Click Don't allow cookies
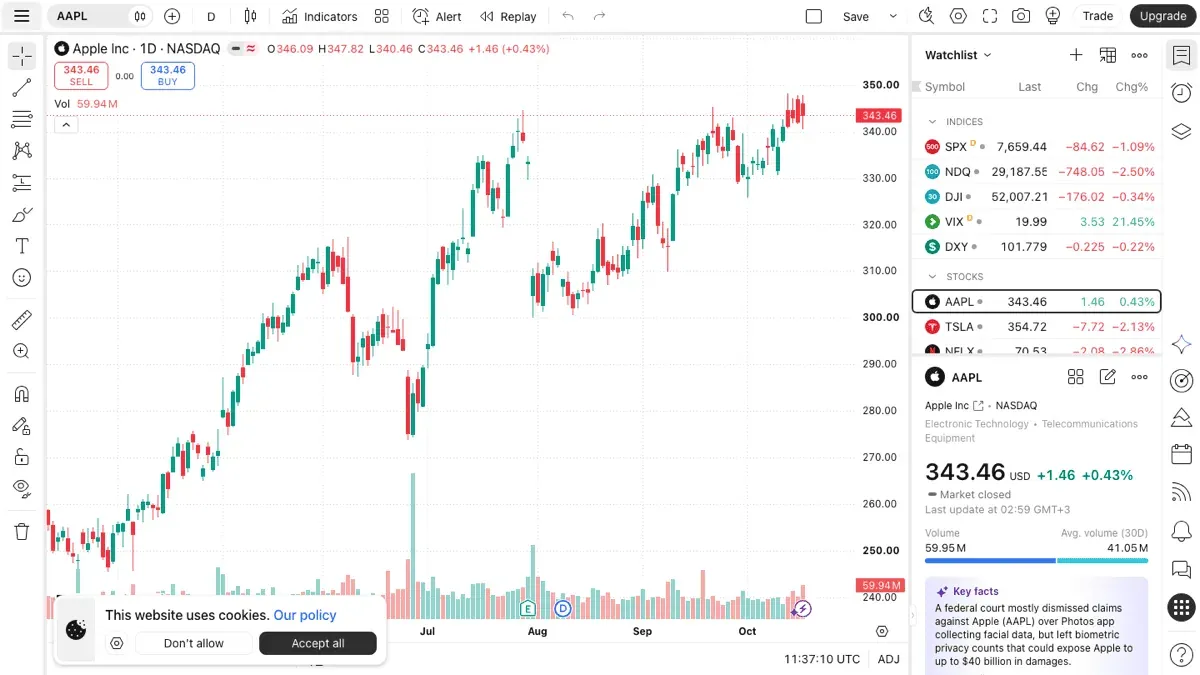The image size is (1200, 675). pyautogui.click(x=194, y=643)
